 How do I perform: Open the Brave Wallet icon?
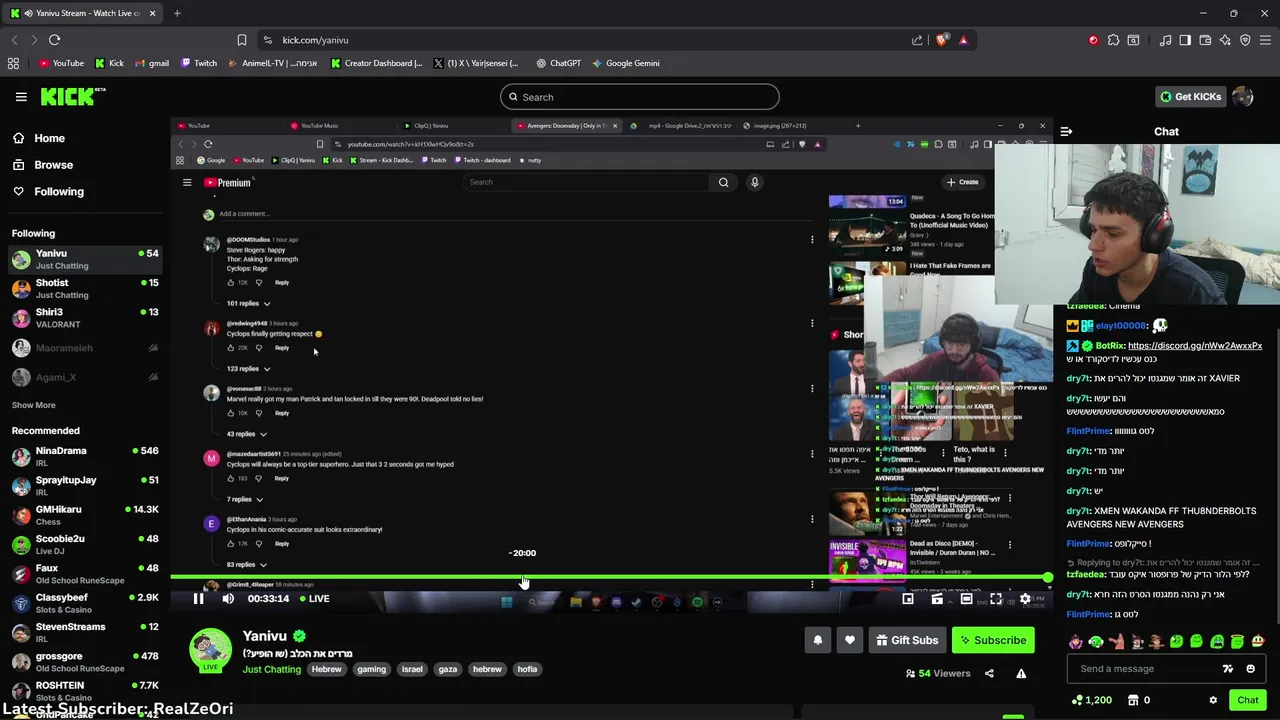tap(1205, 40)
